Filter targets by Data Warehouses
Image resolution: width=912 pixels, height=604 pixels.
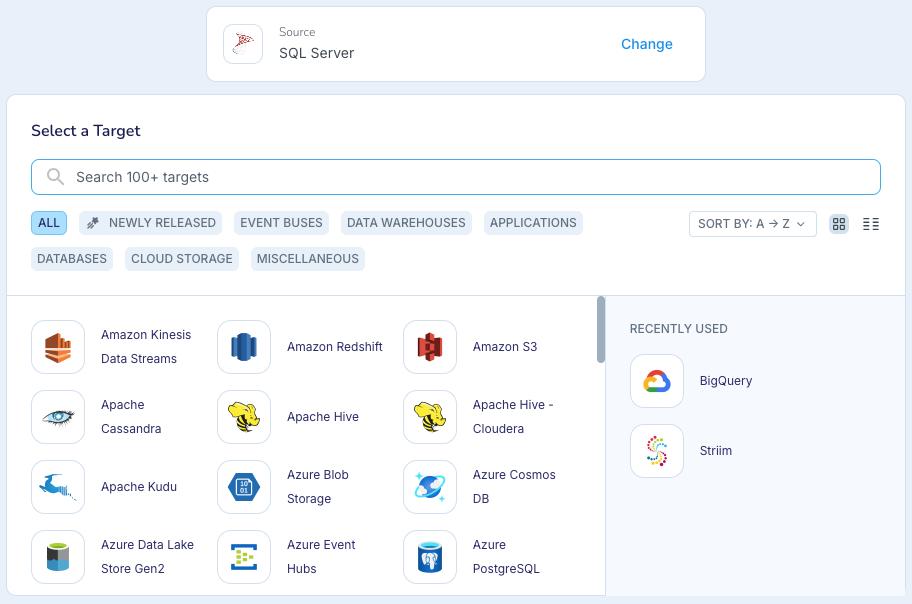tap(406, 223)
